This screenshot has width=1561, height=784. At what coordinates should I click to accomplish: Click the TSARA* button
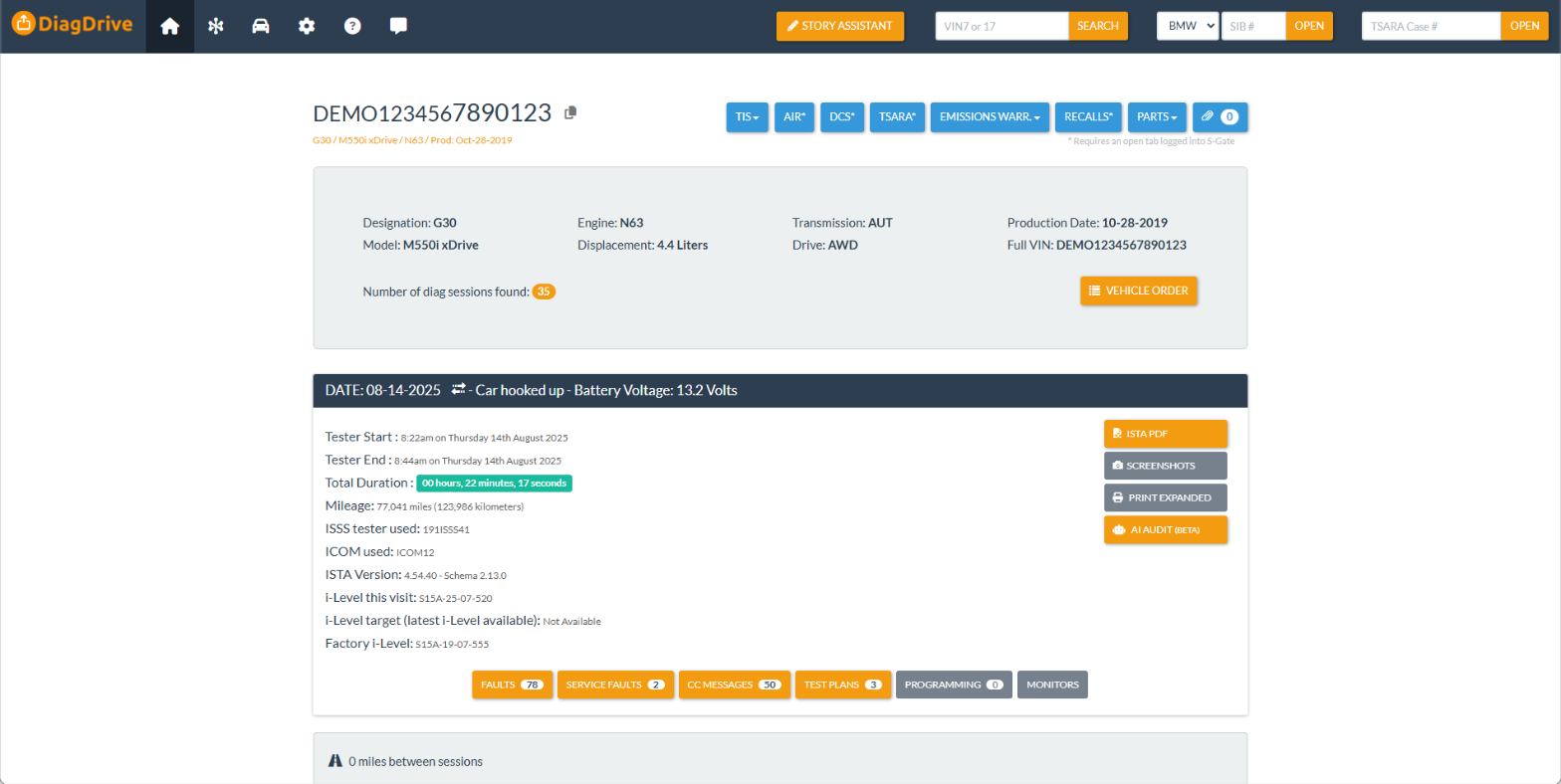[898, 116]
